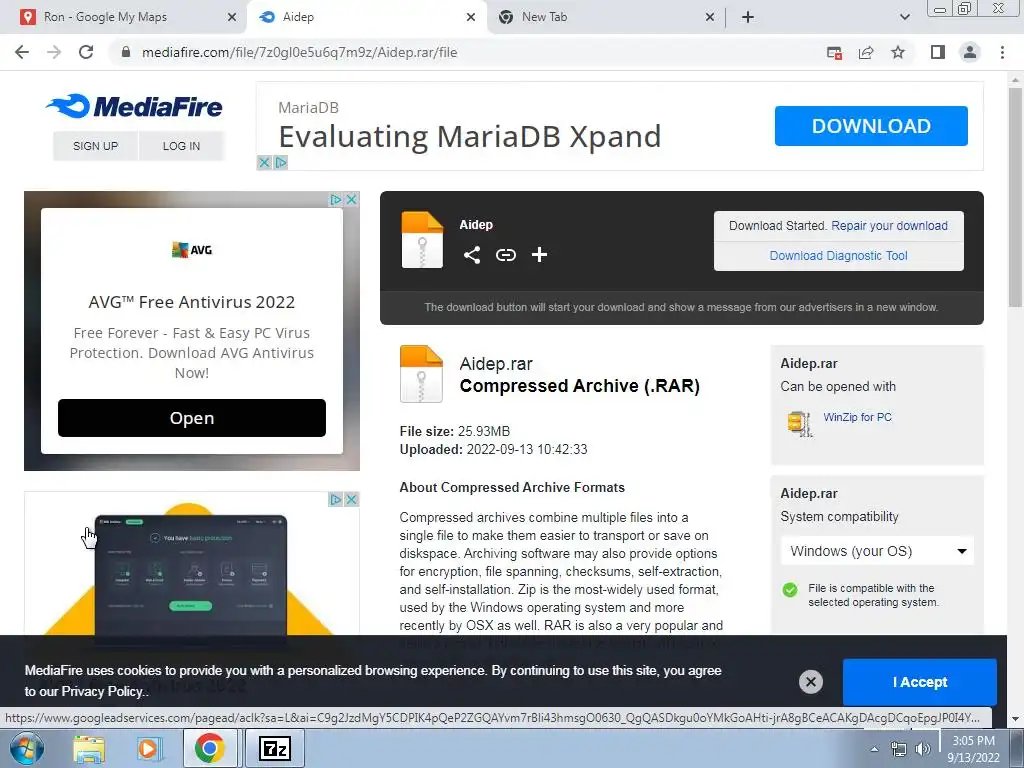Close the Ron - Google My Maps tab

click(x=232, y=17)
